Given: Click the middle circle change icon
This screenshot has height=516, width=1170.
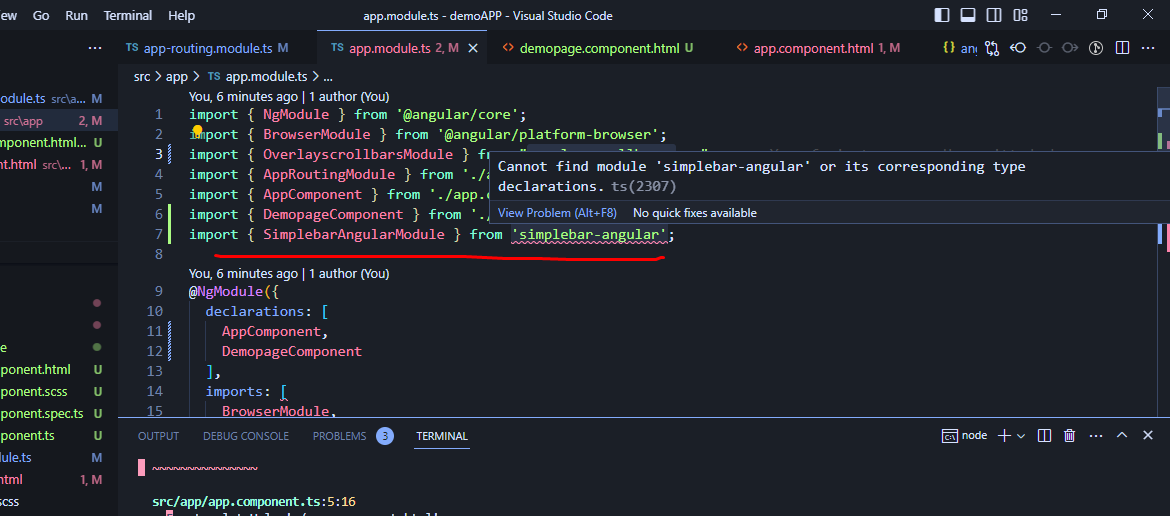Looking at the screenshot, I should [1044, 48].
